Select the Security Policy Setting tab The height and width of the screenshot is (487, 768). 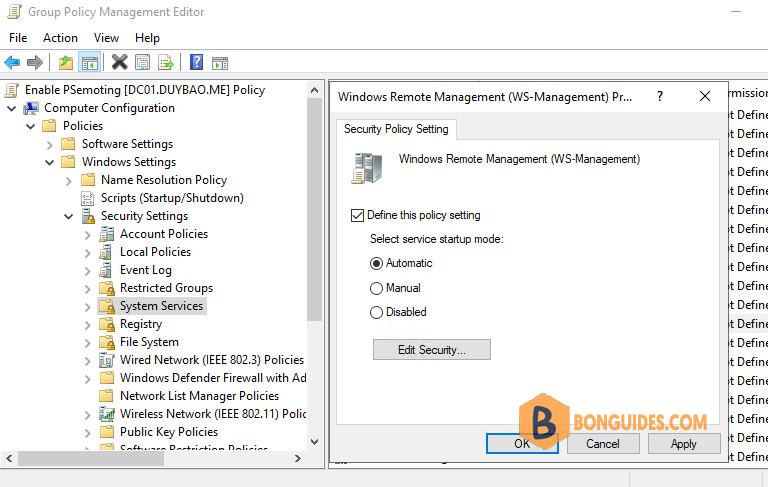tap(396, 129)
